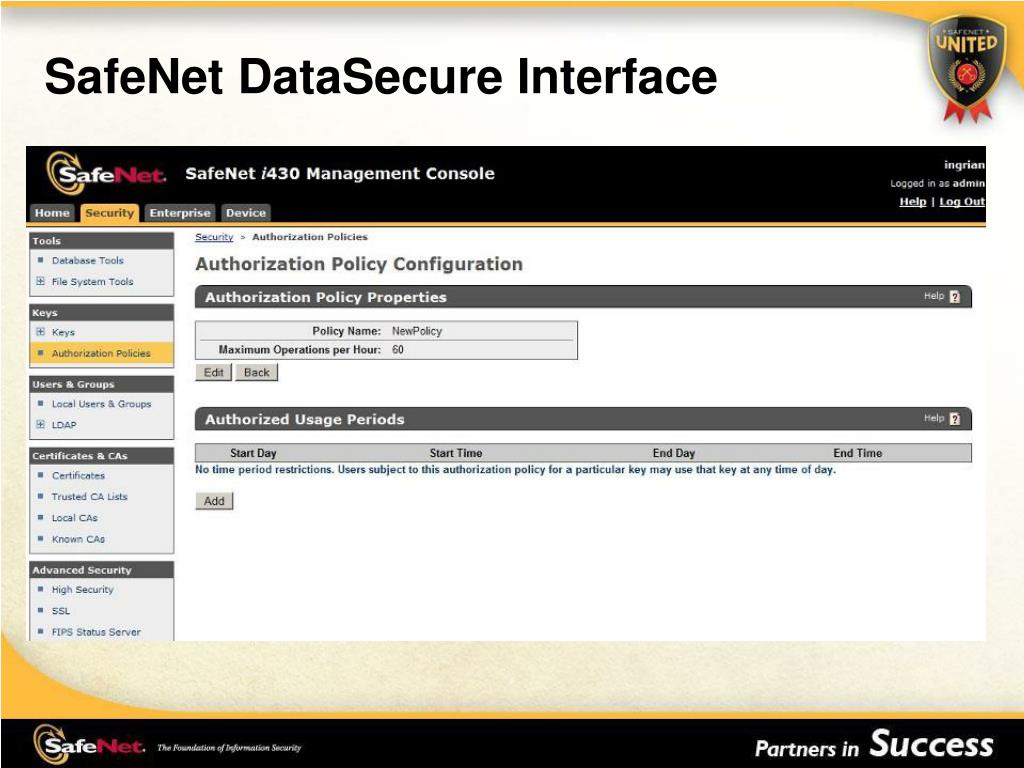Click the Help text in Authorized Usage Periods bar
Image resolution: width=1024 pixels, height=768 pixels.
[934, 418]
